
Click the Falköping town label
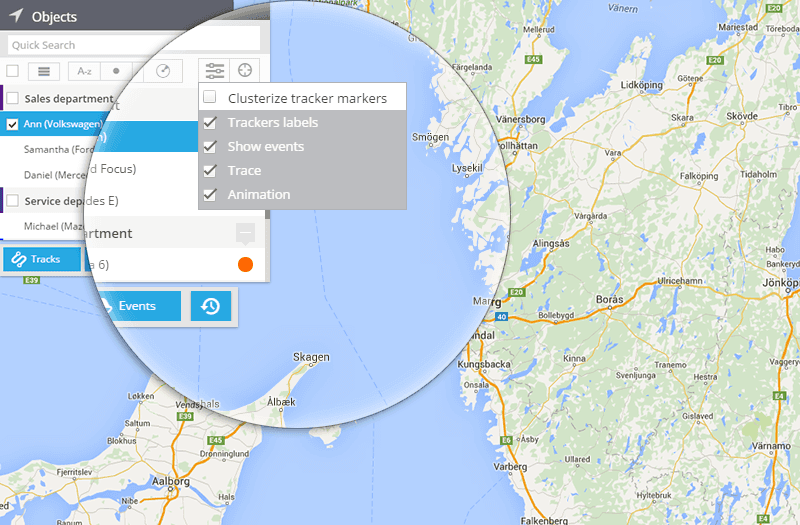click(x=698, y=176)
